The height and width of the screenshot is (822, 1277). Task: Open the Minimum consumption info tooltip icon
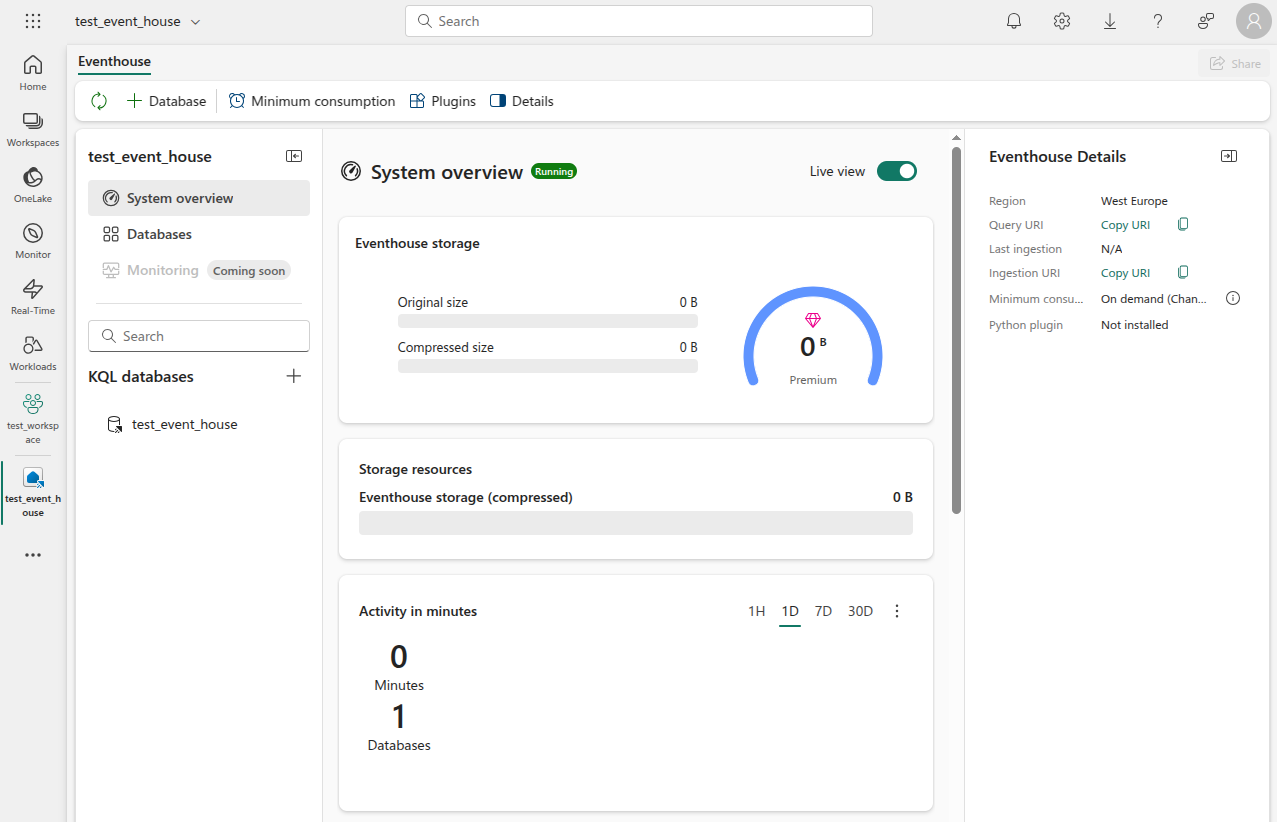pyautogui.click(x=1232, y=297)
